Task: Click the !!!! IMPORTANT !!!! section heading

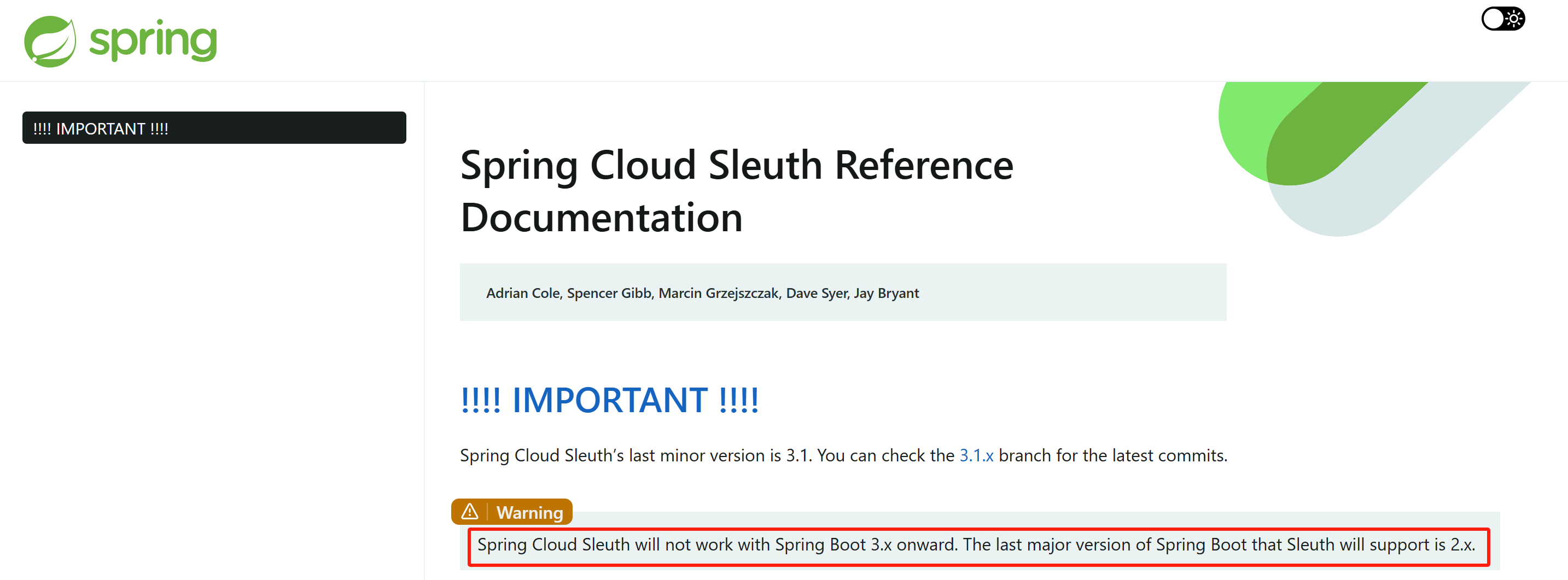Action: [x=609, y=400]
